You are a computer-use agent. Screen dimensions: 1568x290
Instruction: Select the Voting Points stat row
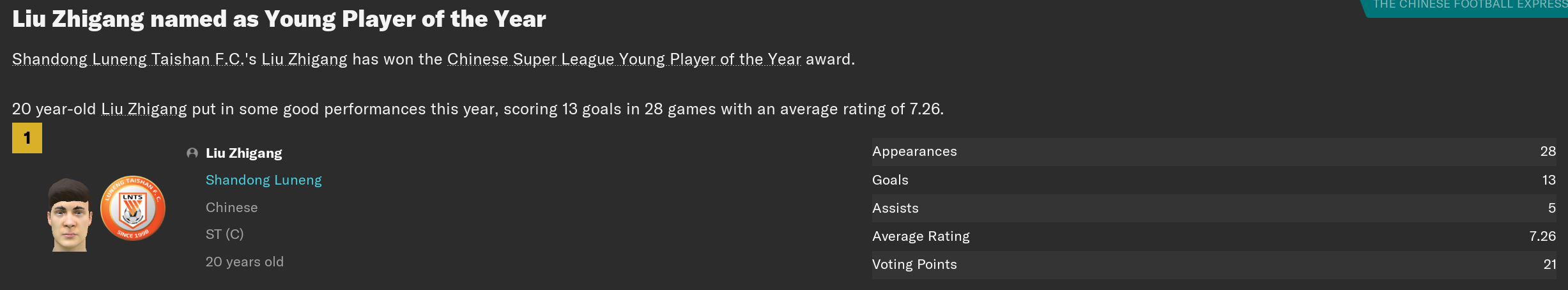point(1214,264)
